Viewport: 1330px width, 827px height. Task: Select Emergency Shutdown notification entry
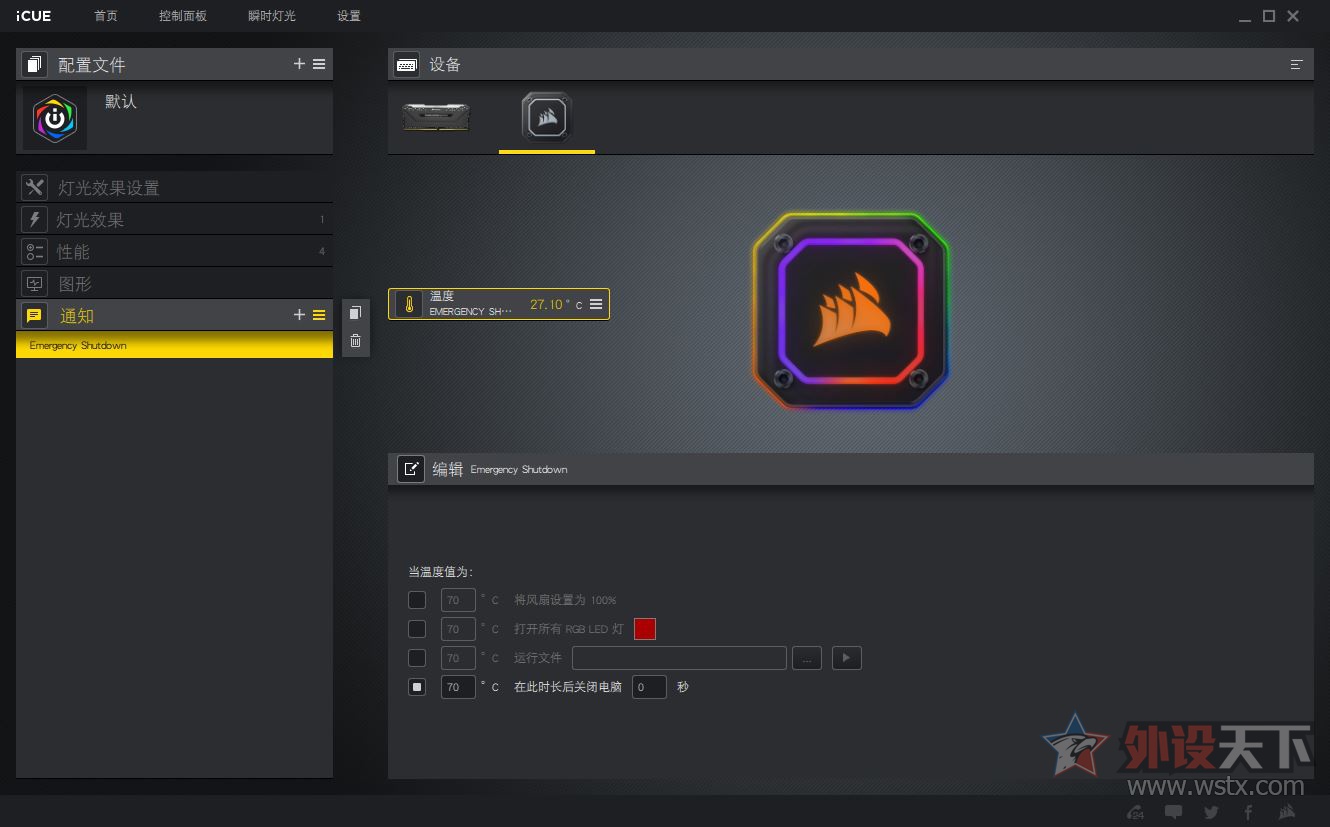[x=174, y=345]
